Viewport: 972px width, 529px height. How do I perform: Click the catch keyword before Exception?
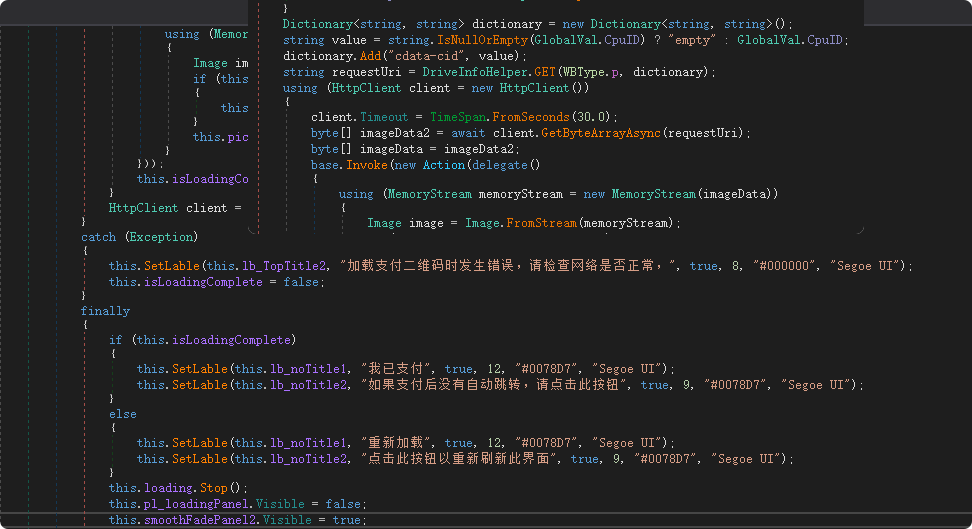coord(99,237)
